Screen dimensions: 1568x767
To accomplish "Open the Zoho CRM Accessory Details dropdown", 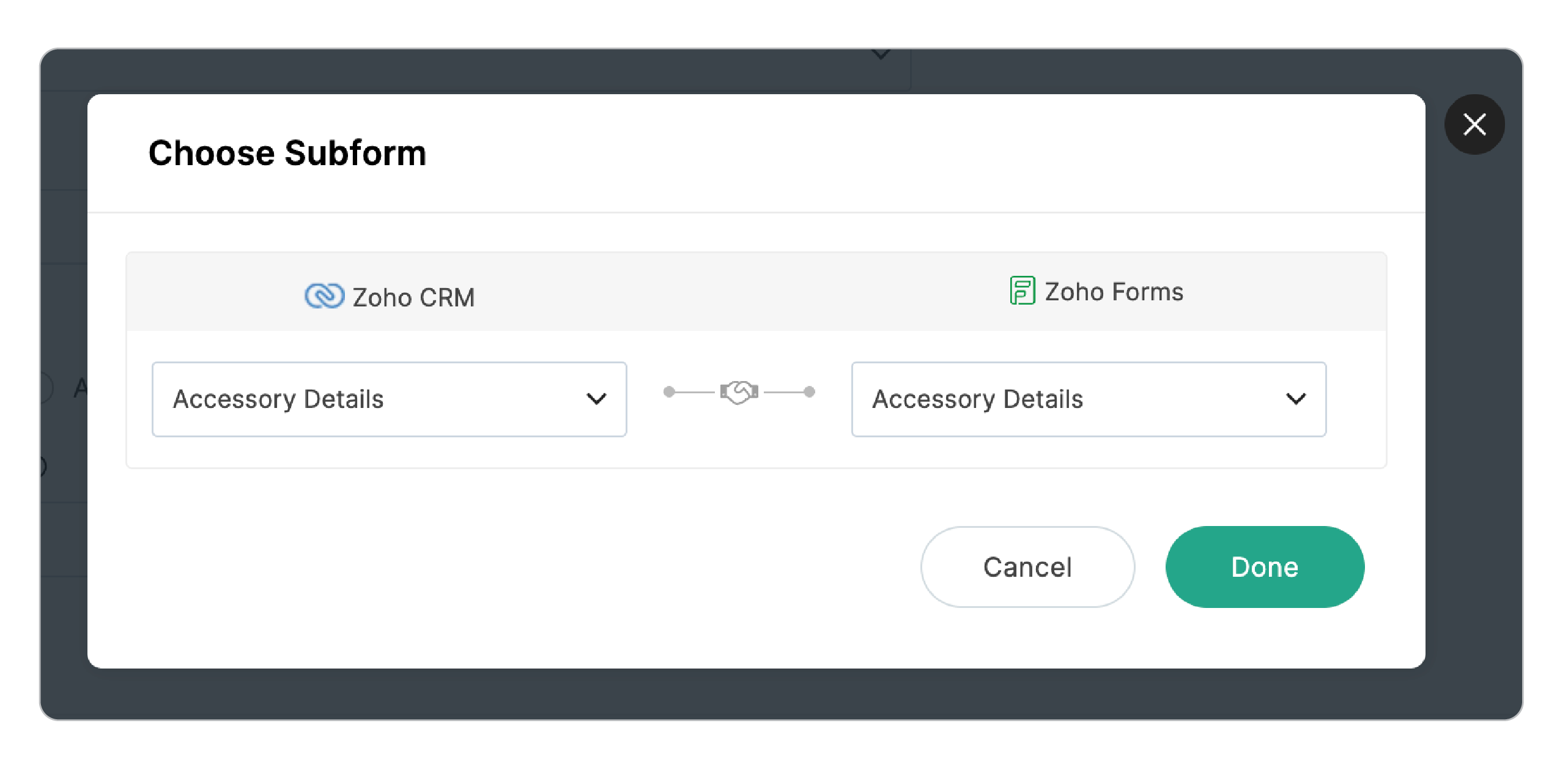I will pyautogui.click(x=389, y=399).
